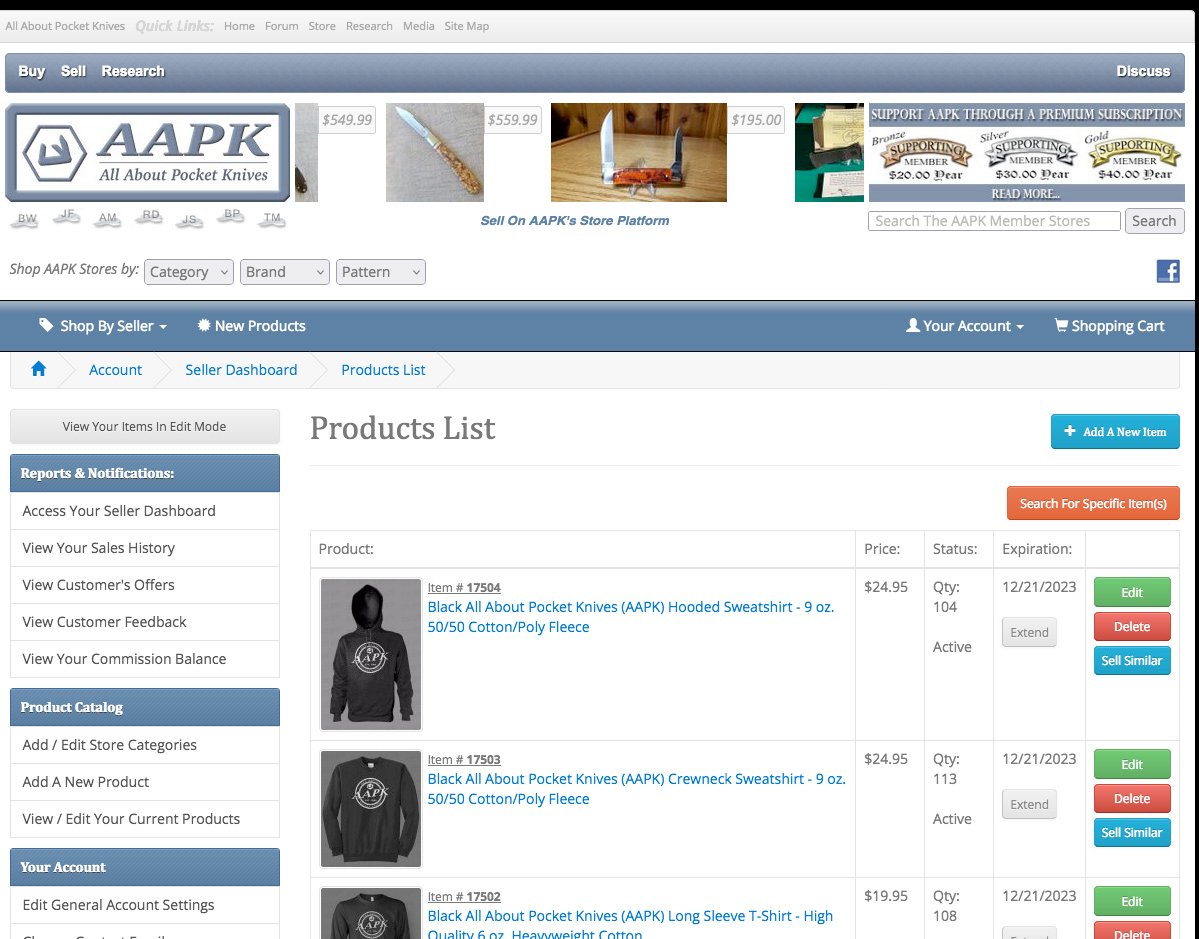Open Add A New Product in sidebar
Screen dimensions: 1199x939
tap(145, 781)
